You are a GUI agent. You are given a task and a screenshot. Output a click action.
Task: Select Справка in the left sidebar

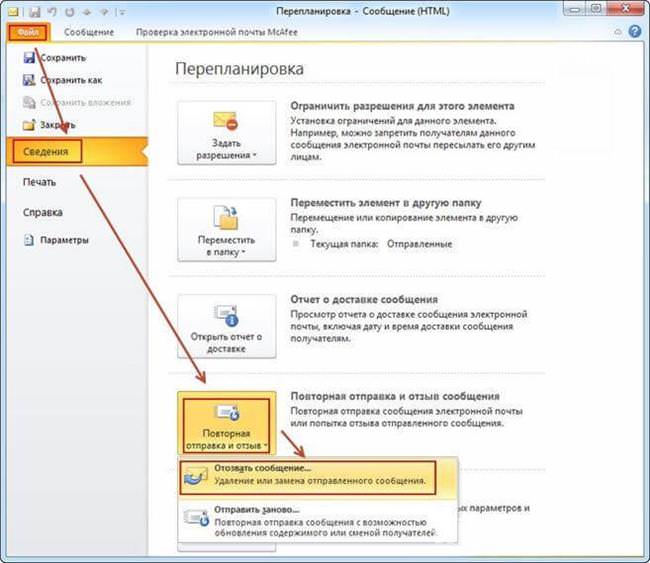pos(43,212)
